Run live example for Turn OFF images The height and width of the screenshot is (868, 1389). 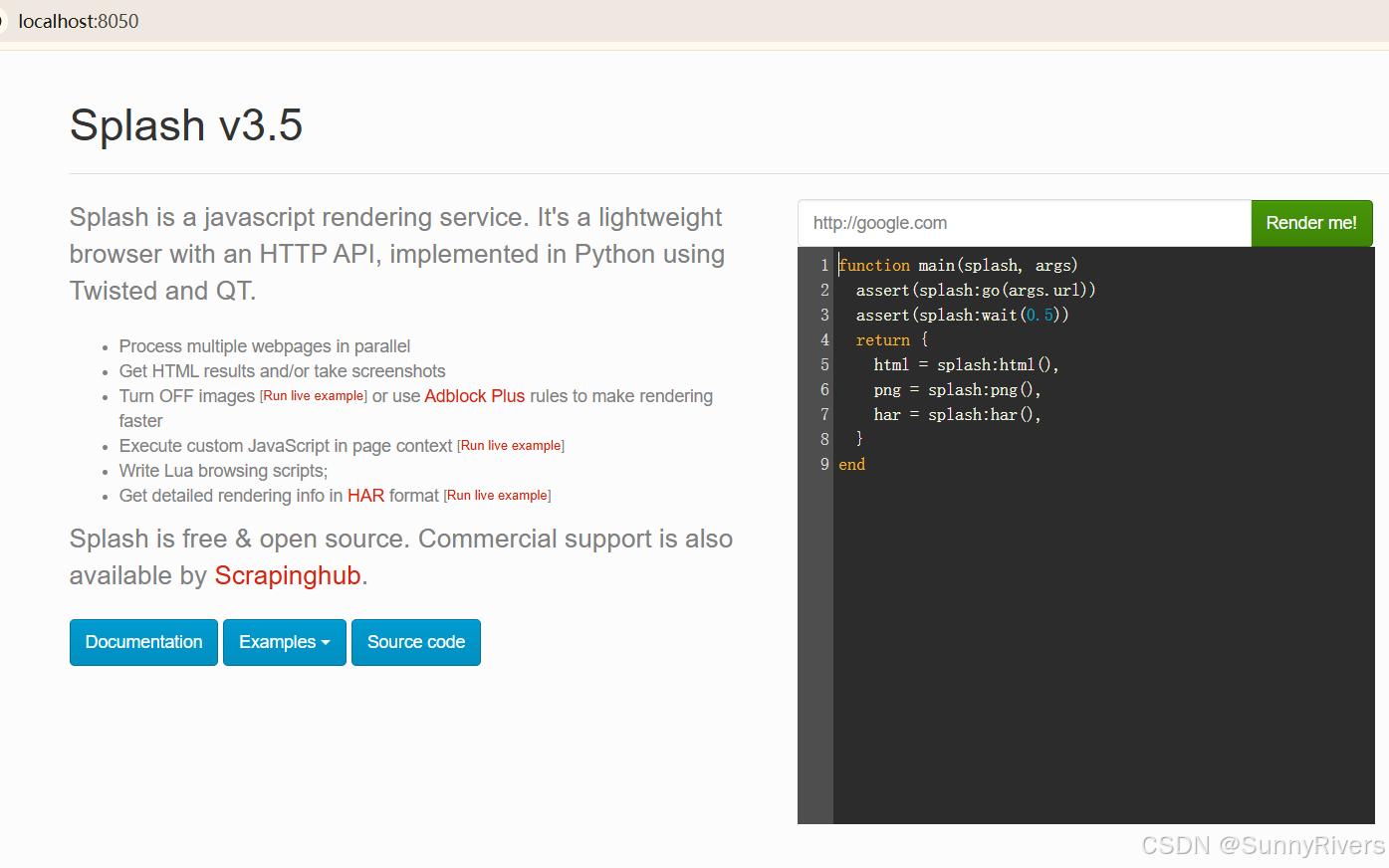(314, 396)
